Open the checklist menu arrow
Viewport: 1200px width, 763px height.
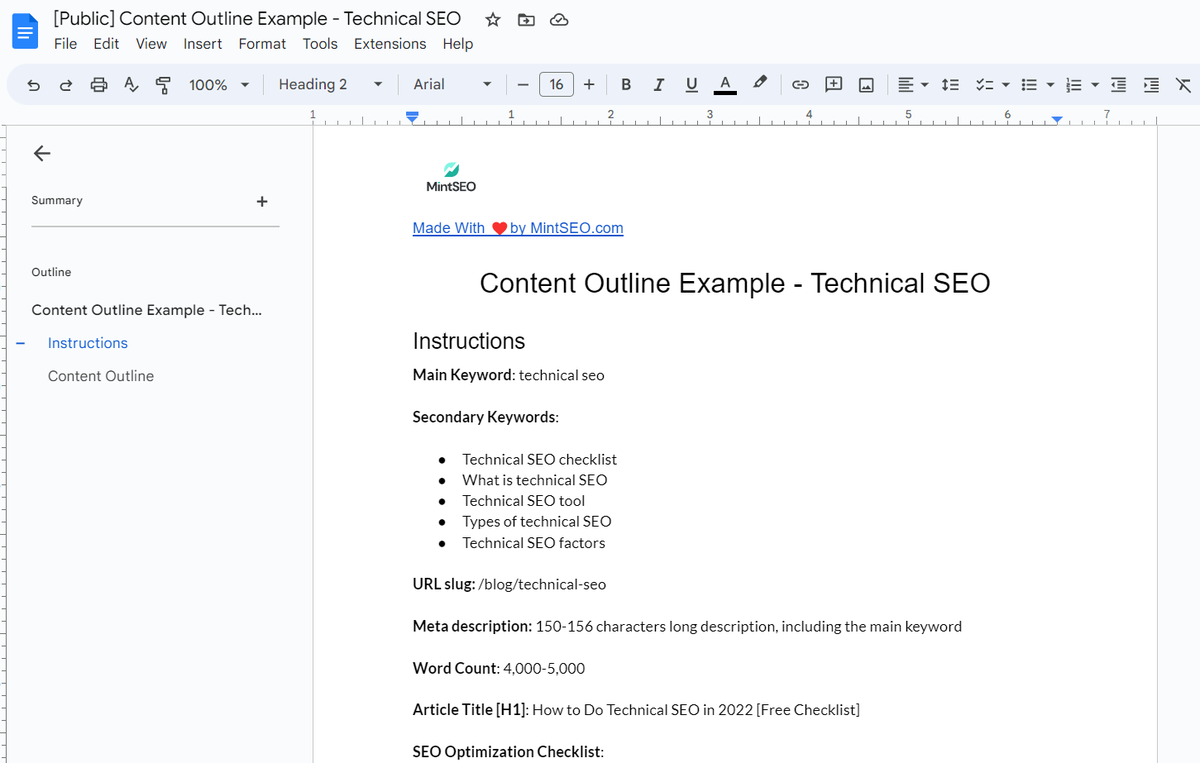pos(1005,85)
